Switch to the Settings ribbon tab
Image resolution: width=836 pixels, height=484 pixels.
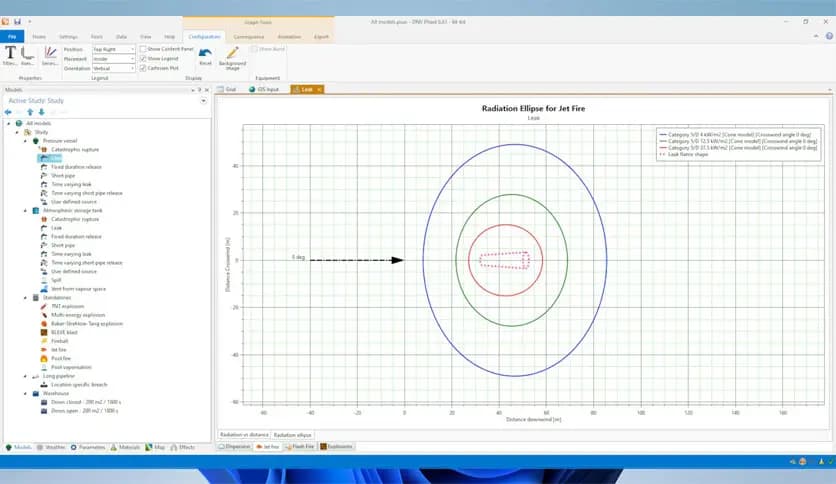click(68, 37)
